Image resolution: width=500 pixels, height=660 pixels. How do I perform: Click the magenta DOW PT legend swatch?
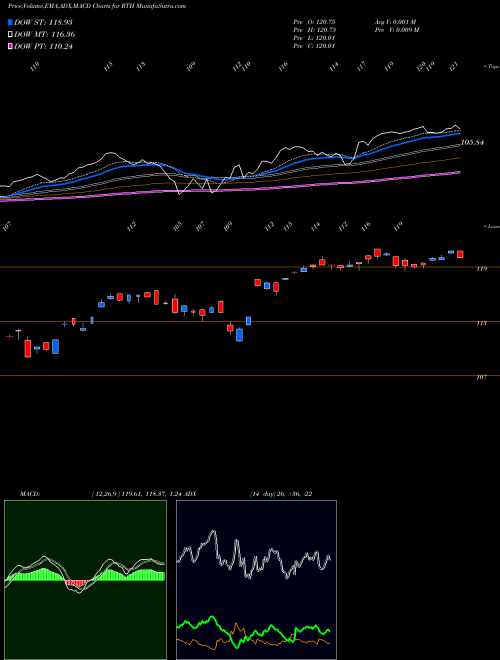[x=10, y=46]
